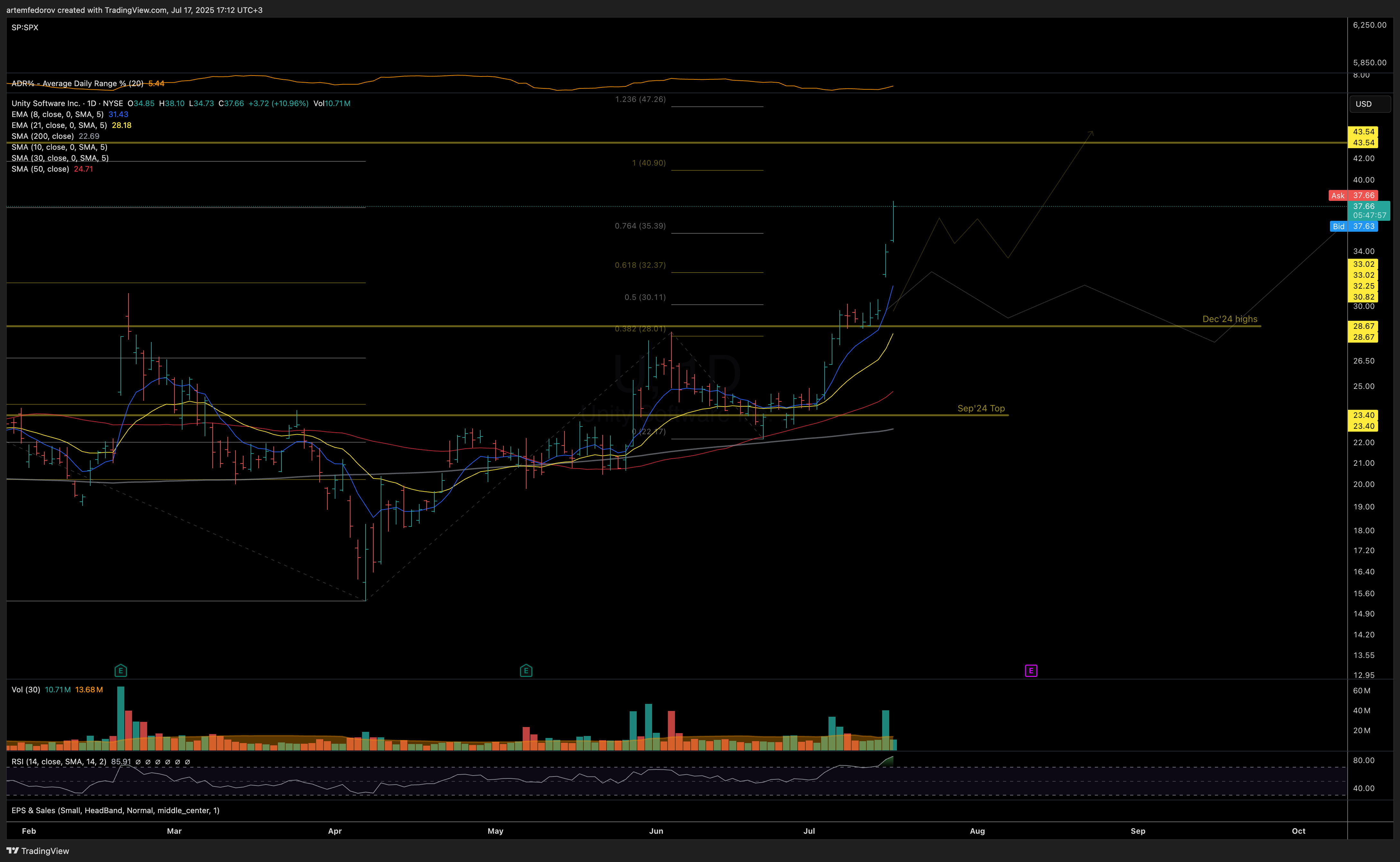Viewport: 1400px width, 862px height.
Task: Click the RSI (14, close, SMA) legend
Action: point(59,761)
